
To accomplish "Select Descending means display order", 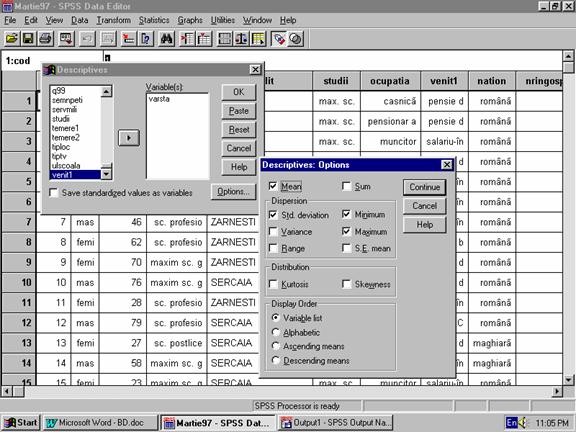I will 276,360.
